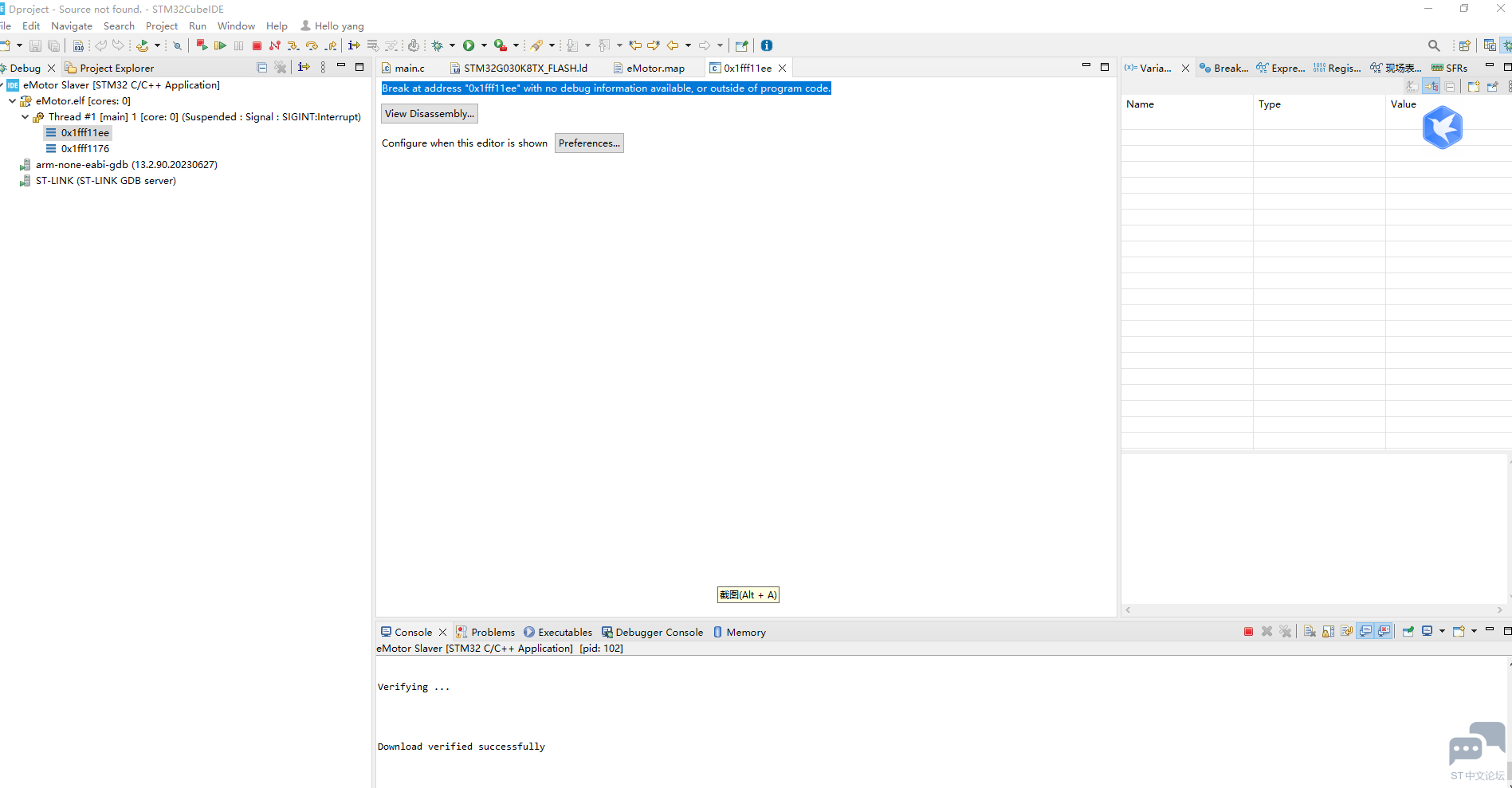Toggle show console on standard output change
The height and width of the screenshot is (788, 1512).
coord(1365,631)
